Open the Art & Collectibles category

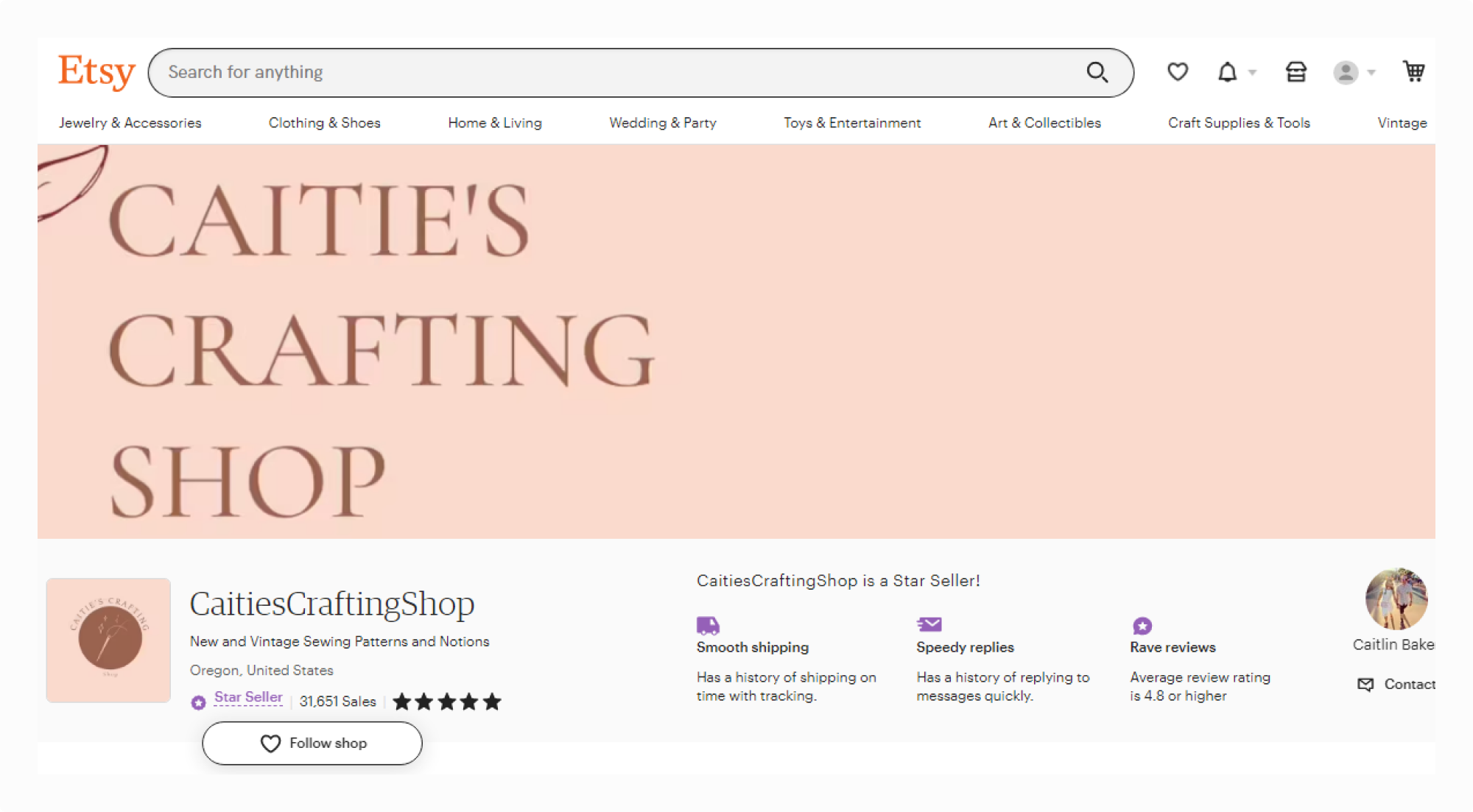(1044, 123)
